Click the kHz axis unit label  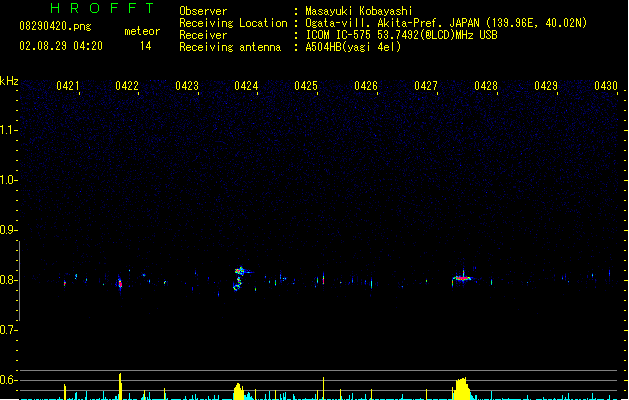(9, 81)
